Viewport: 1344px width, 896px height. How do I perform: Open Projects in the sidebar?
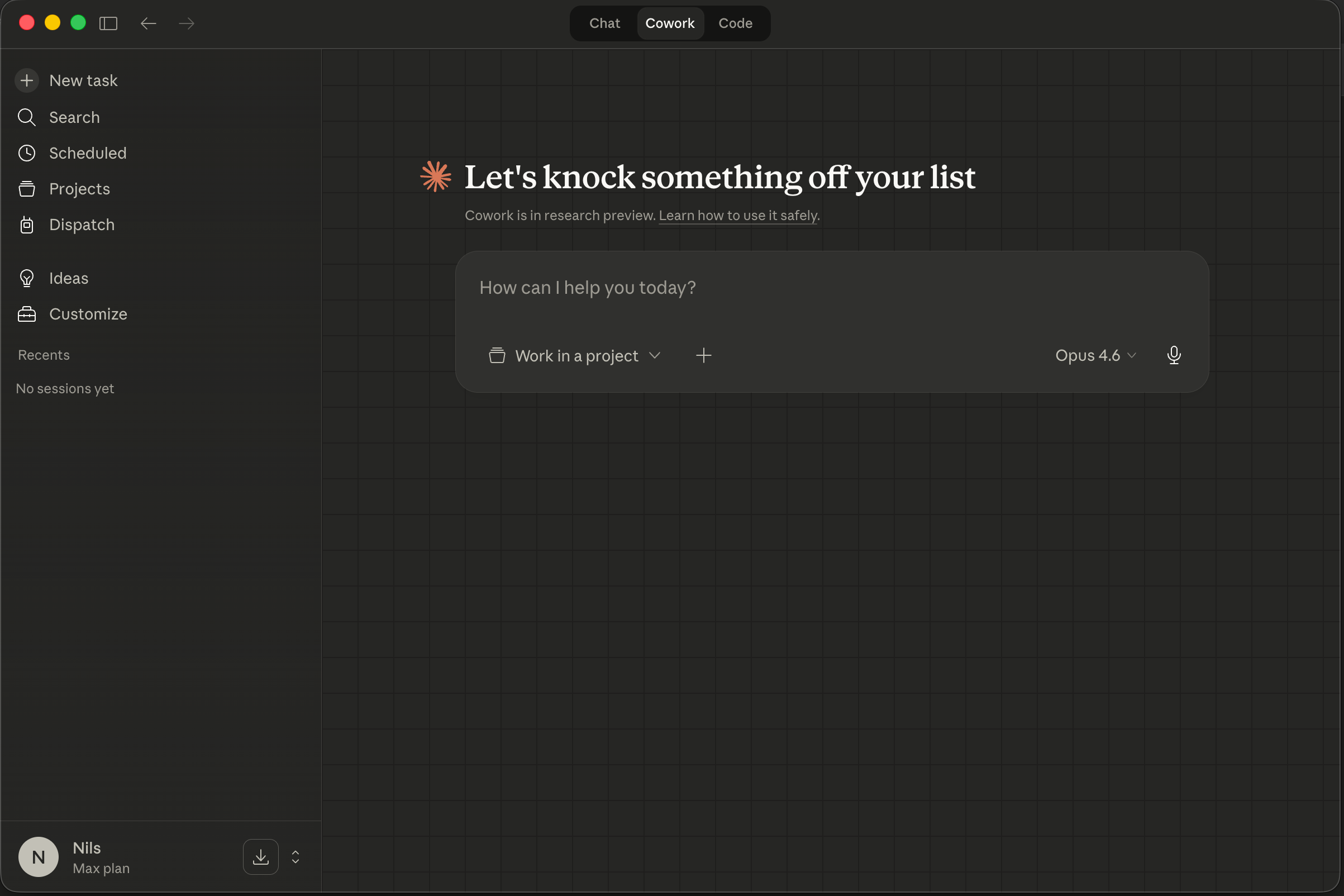(64, 189)
